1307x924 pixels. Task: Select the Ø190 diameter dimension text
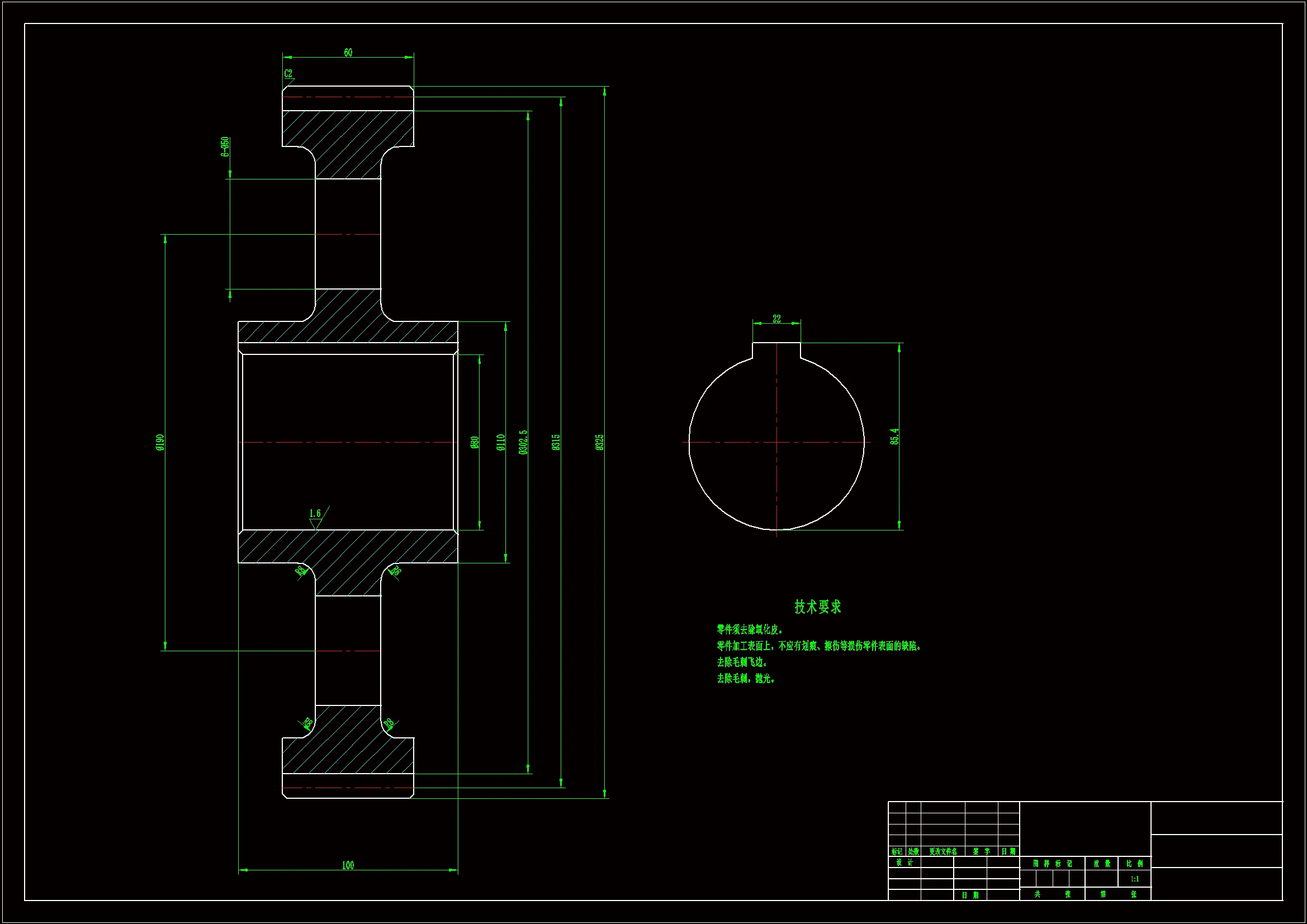point(160,442)
